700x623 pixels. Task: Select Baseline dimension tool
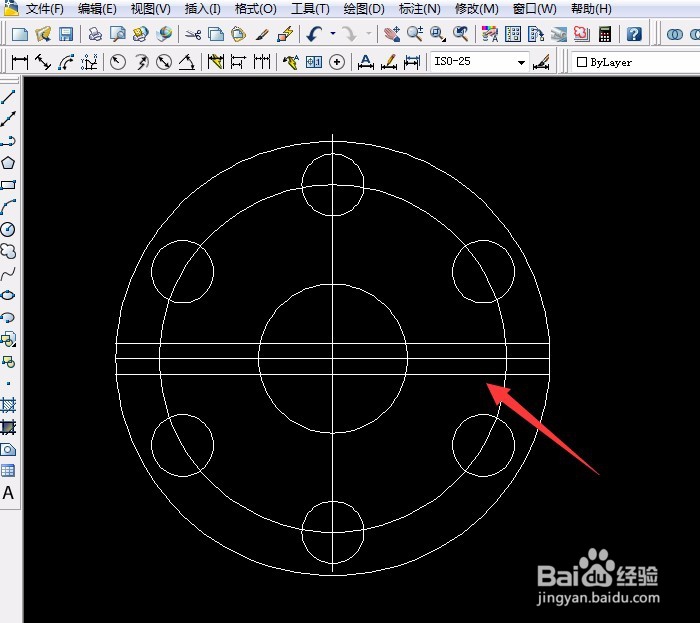pos(238,62)
